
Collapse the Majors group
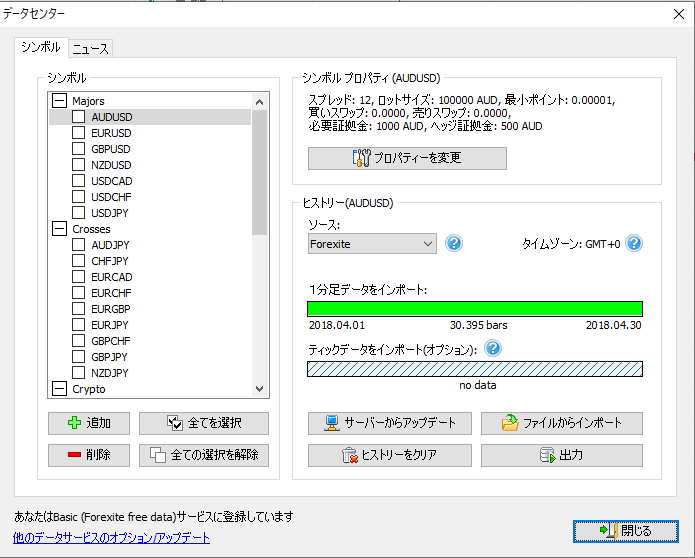[59, 101]
